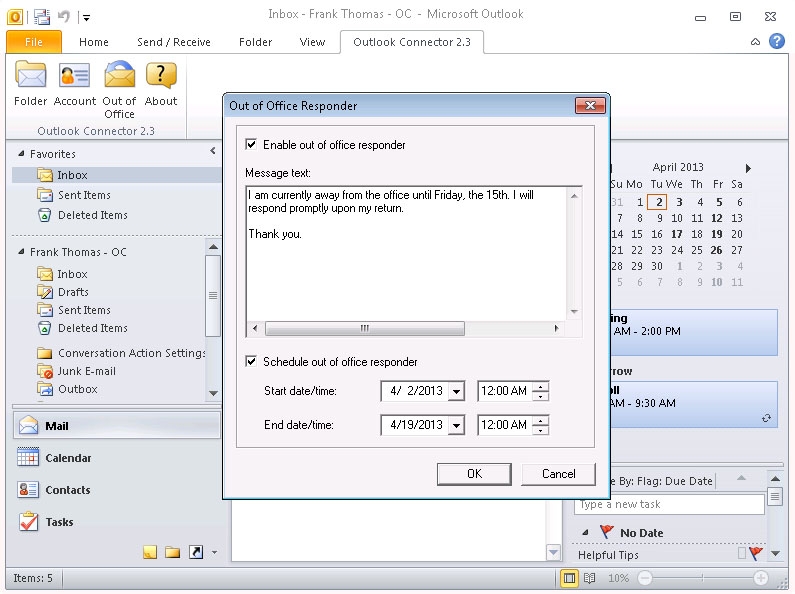
Task: Minimize the navigation pane with arrow
Action: click(213, 151)
